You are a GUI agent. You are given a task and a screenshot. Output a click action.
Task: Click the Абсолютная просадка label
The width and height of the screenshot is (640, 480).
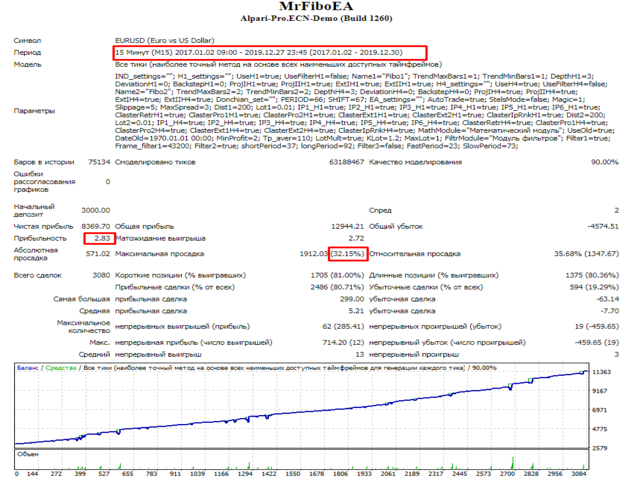coord(36,254)
